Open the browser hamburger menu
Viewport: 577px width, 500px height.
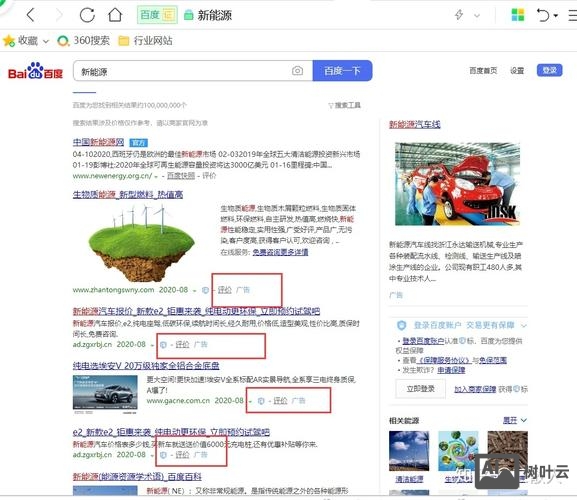point(573,15)
